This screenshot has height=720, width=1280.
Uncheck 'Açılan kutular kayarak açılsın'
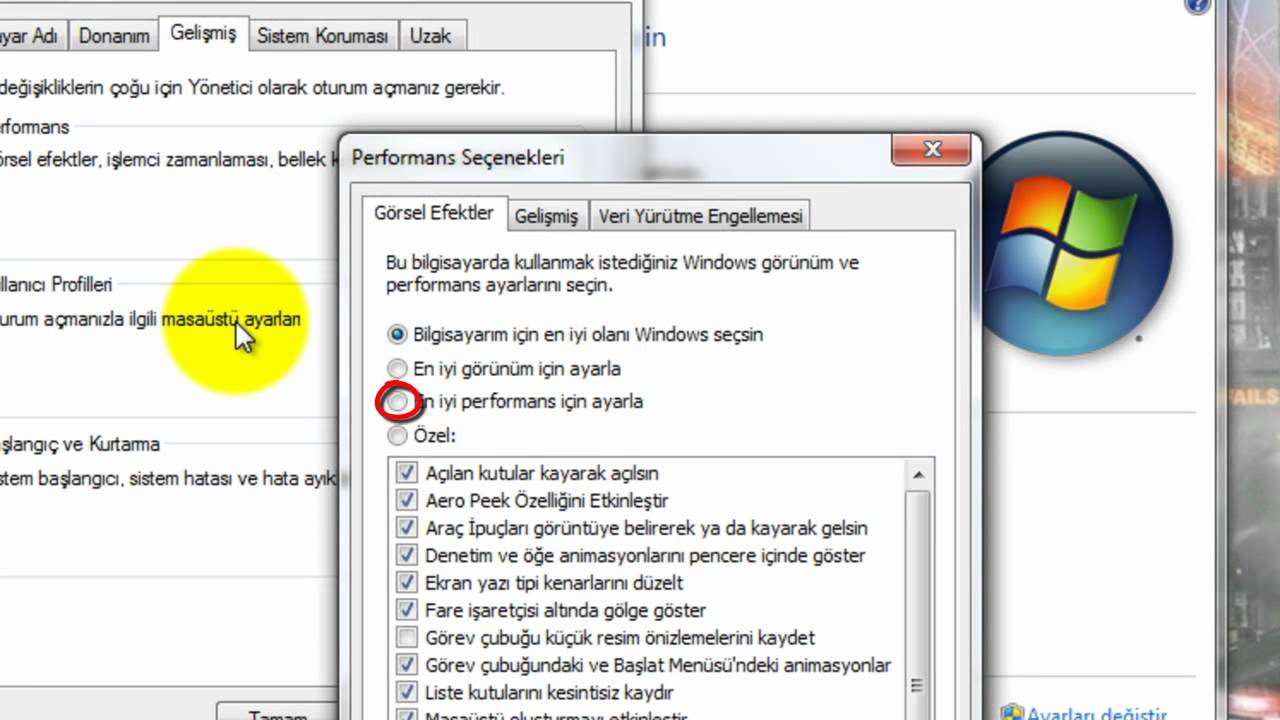coord(407,472)
